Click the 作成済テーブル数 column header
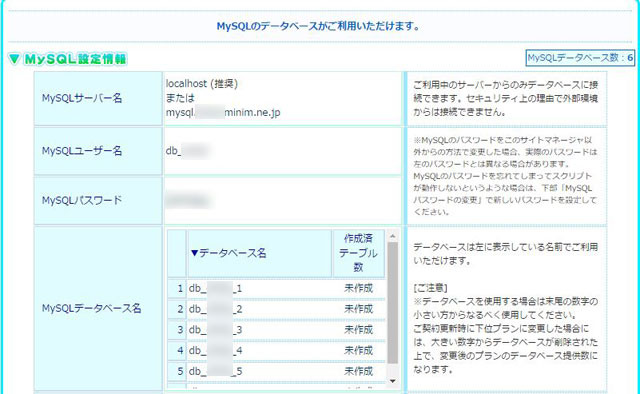The width and height of the screenshot is (640, 394). point(358,253)
